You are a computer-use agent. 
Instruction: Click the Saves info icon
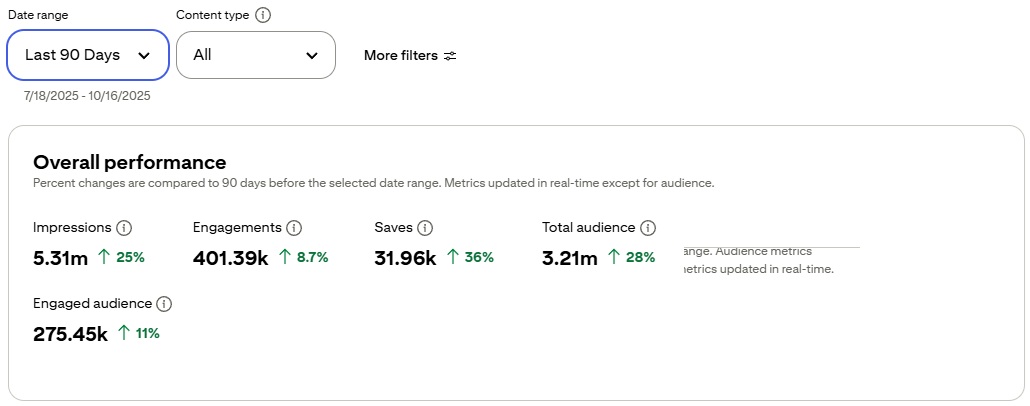click(425, 228)
